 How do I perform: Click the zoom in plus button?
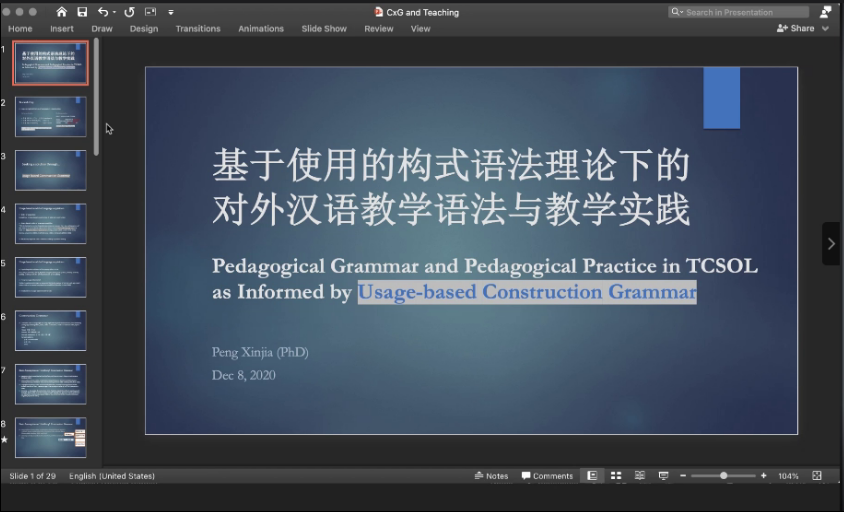(763, 476)
